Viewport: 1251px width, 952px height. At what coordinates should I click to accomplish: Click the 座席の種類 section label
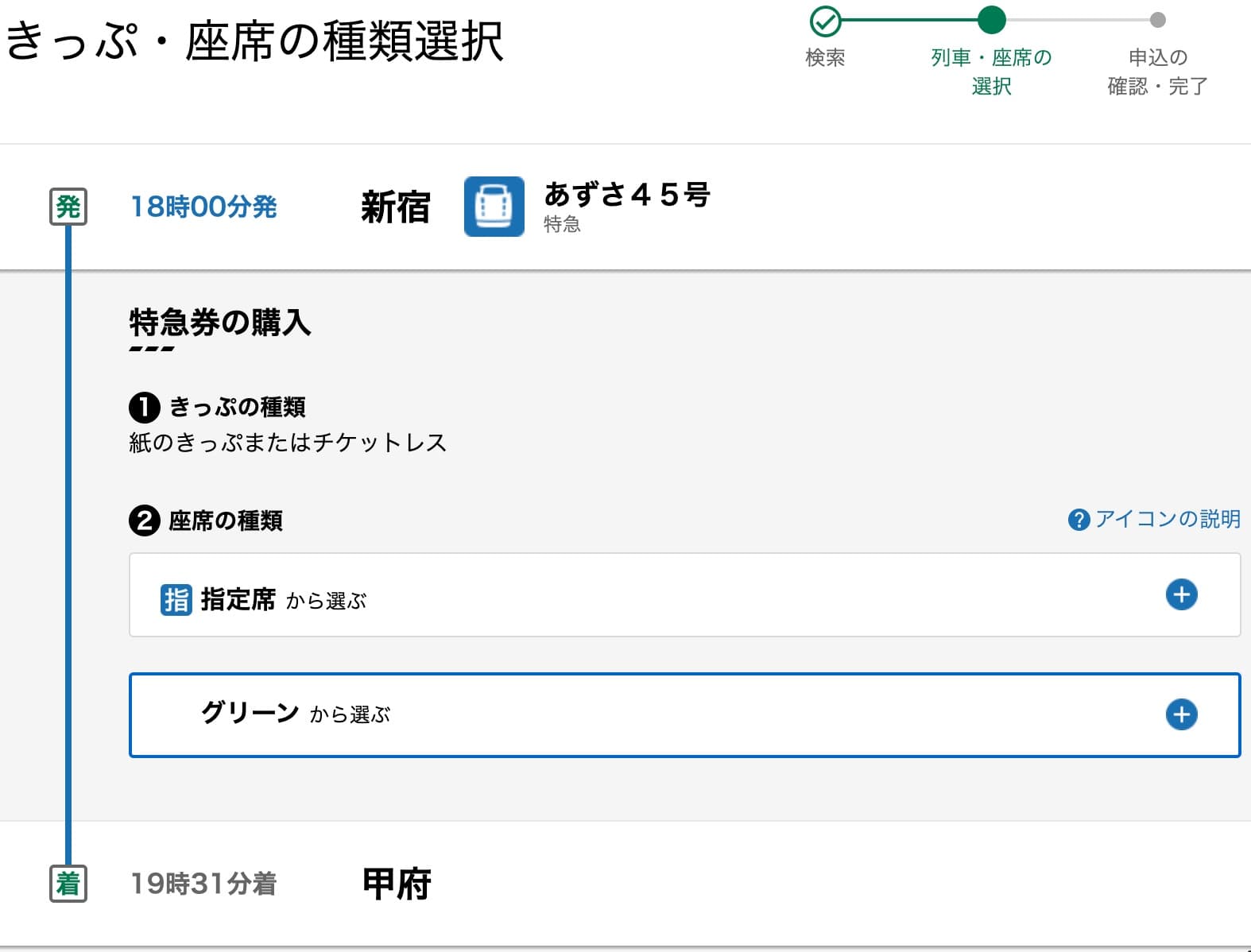coord(226,521)
